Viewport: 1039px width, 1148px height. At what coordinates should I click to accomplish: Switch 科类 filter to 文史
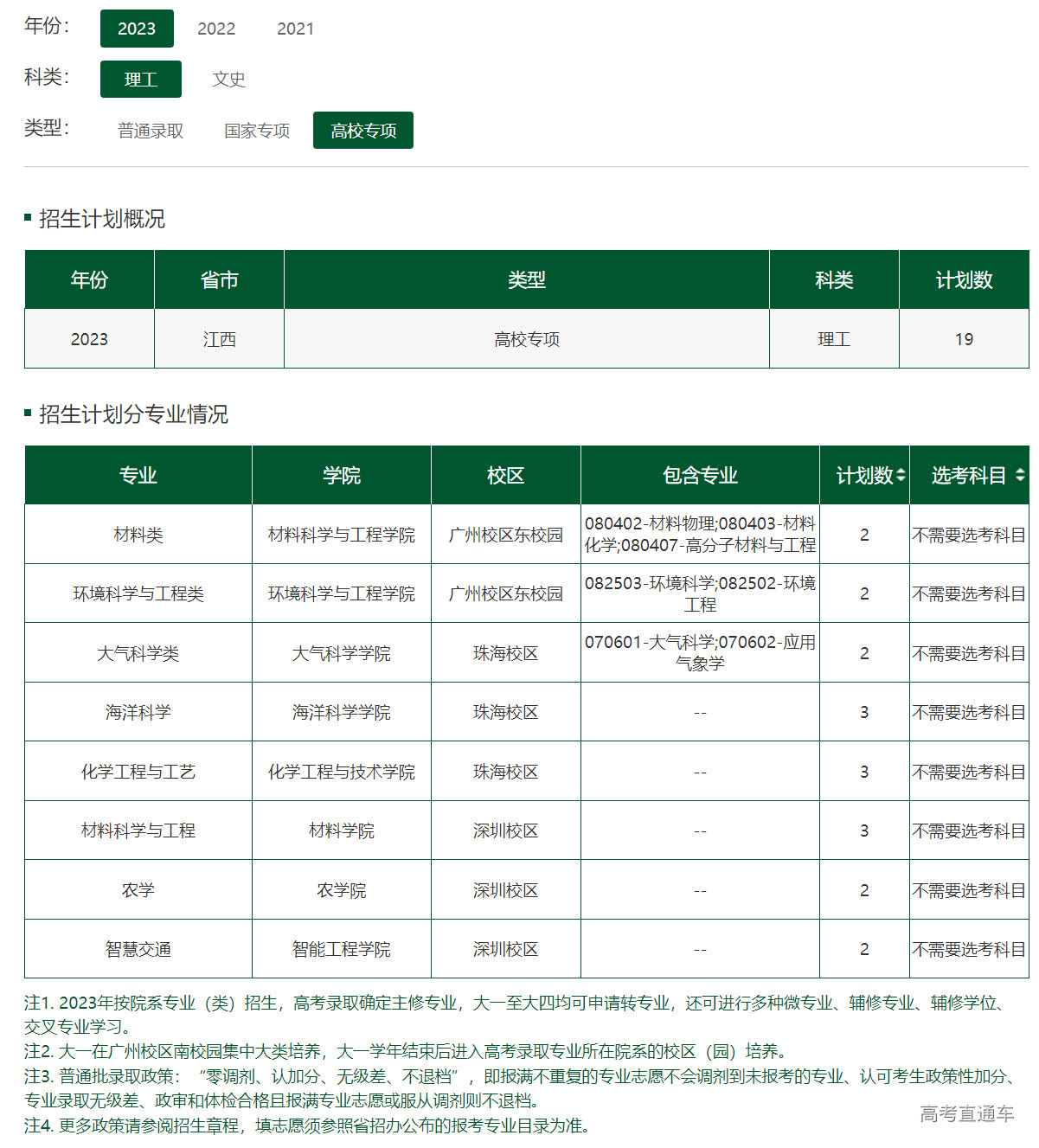[229, 80]
